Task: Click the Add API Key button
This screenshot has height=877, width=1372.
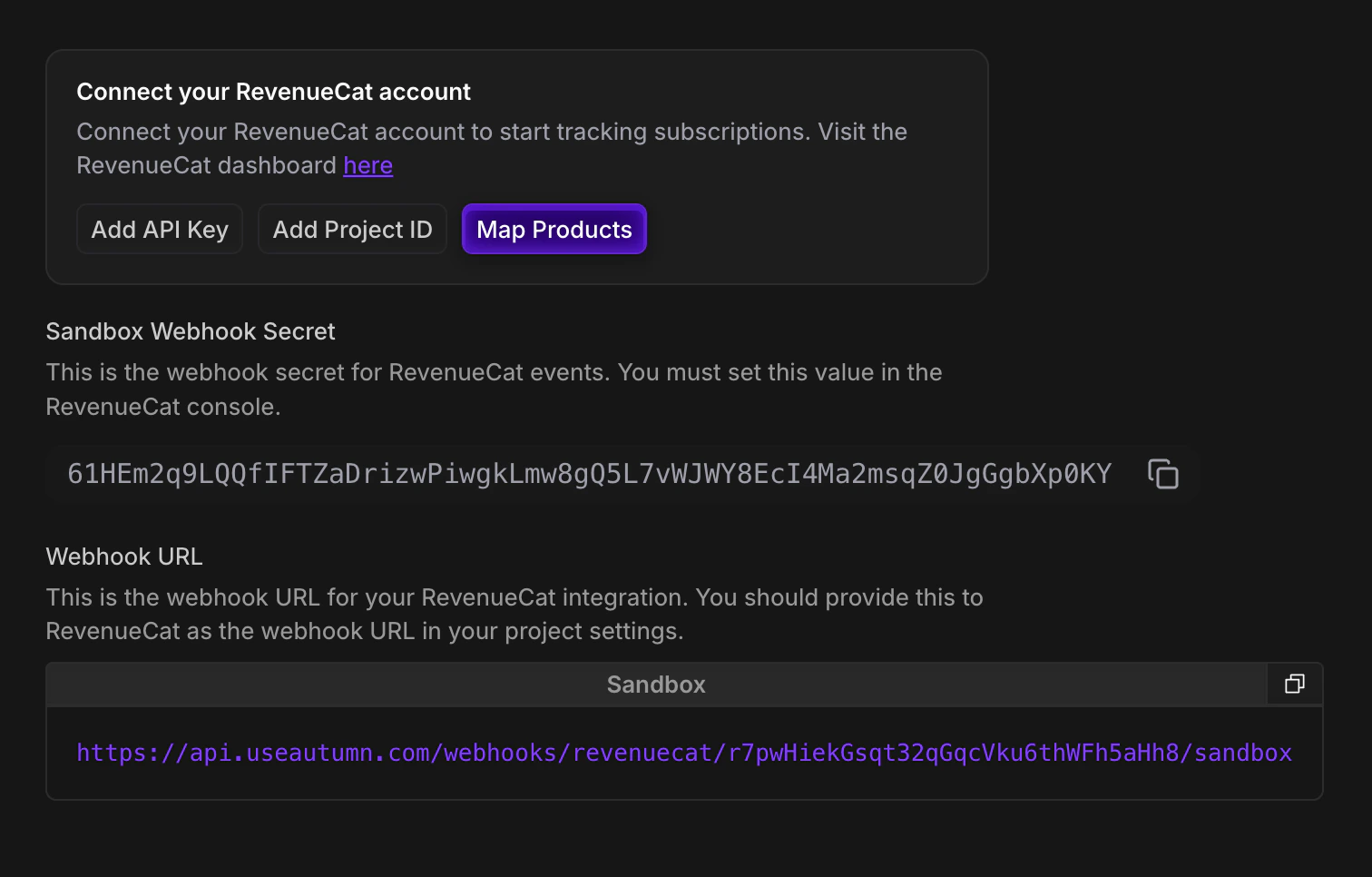Action: click(160, 230)
